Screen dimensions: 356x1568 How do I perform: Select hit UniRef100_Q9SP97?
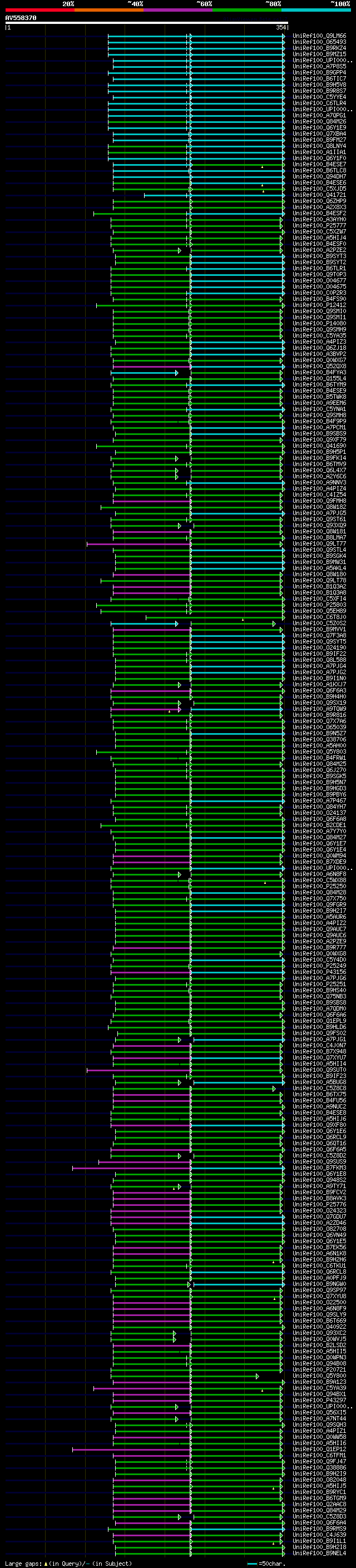point(319,1290)
